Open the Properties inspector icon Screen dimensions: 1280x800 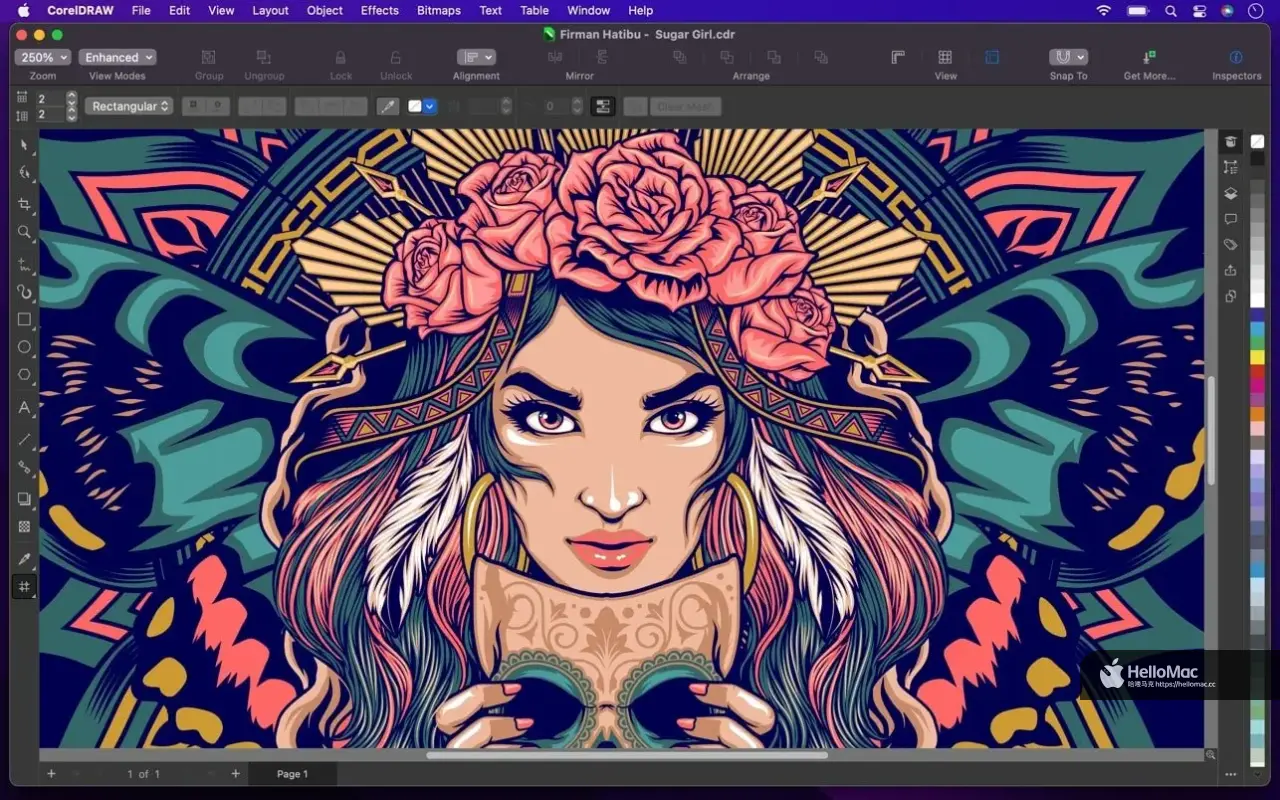point(1231,168)
